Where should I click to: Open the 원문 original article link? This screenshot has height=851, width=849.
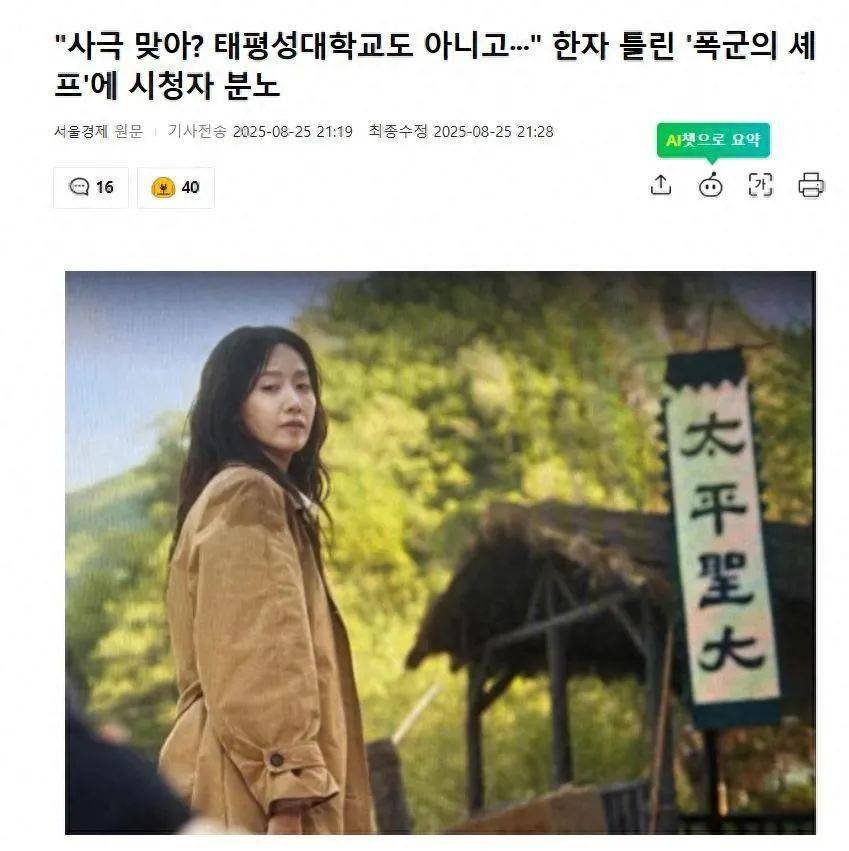(x=129, y=131)
